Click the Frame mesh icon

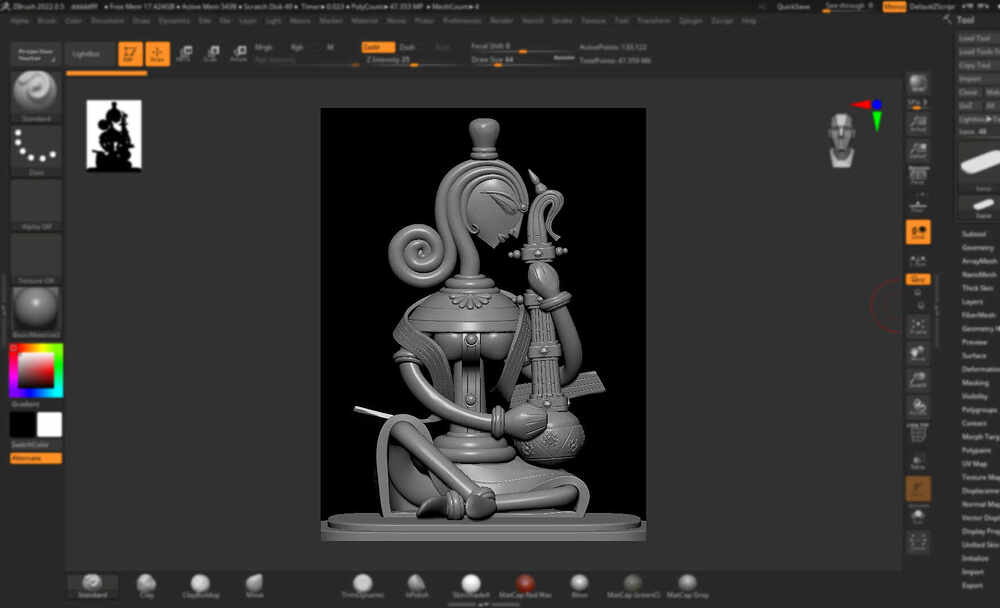pos(918,326)
